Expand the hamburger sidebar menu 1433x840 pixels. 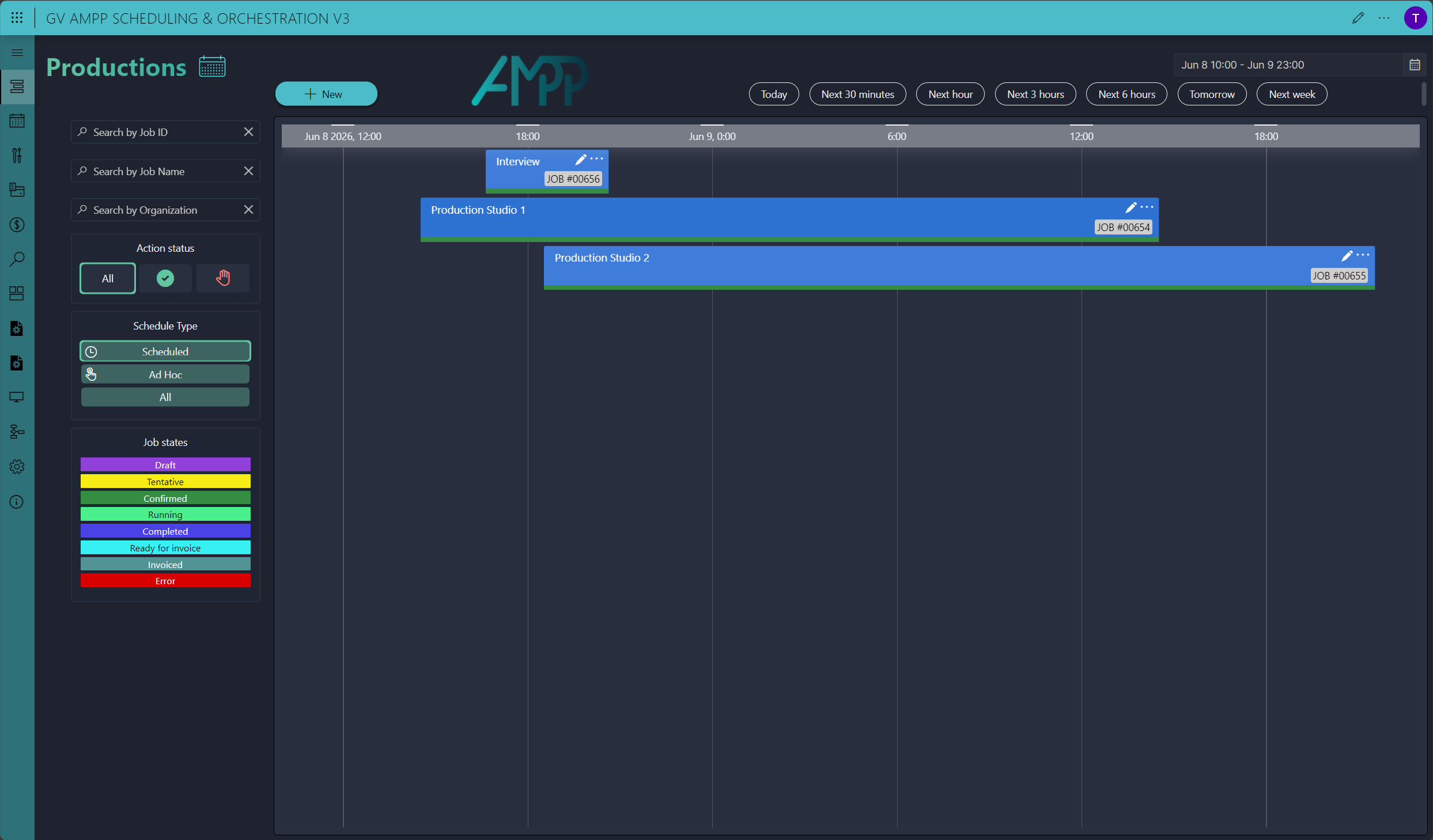coord(17,52)
